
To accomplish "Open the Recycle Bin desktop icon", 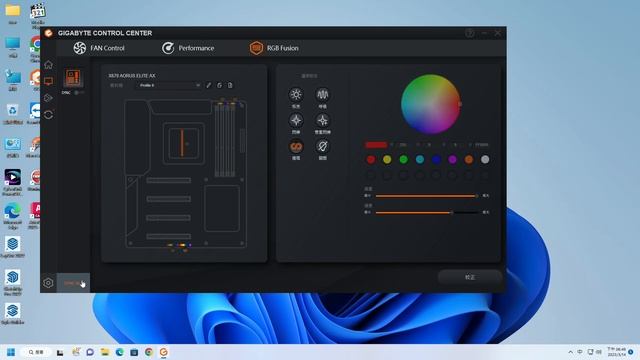I will coord(13,113).
